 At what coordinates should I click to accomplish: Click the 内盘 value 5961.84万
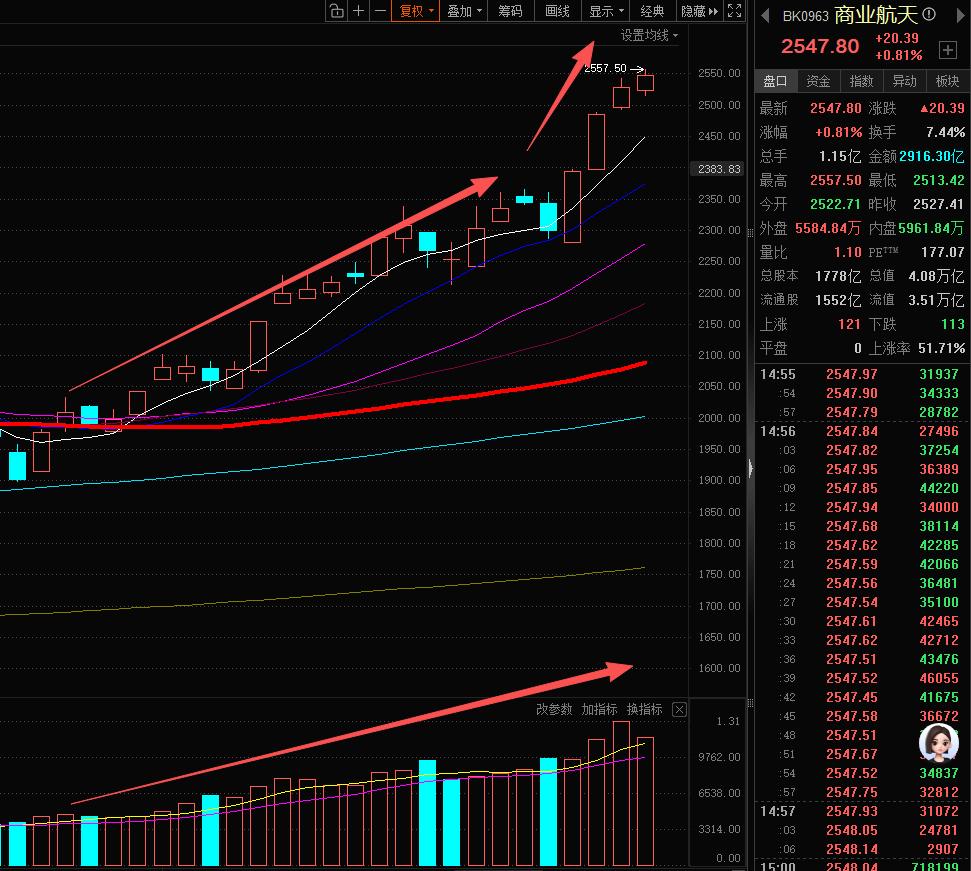tap(931, 228)
